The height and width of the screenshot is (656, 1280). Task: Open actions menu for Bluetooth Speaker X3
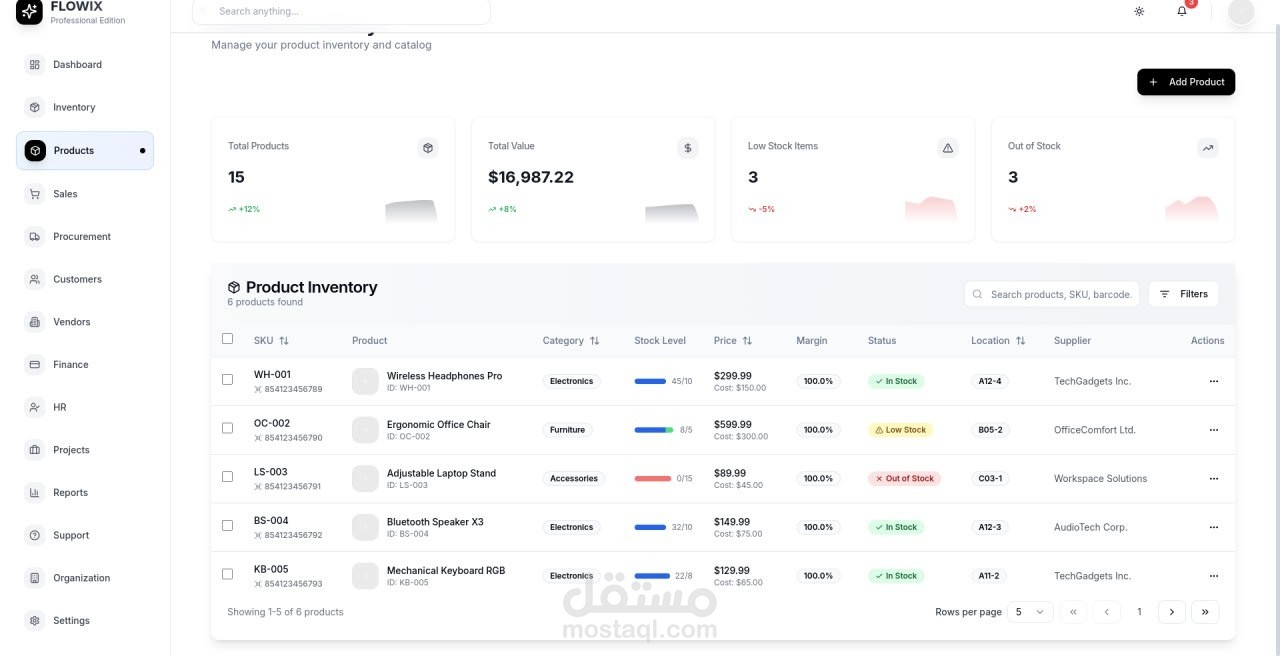pyautogui.click(x=1214, y=527)
